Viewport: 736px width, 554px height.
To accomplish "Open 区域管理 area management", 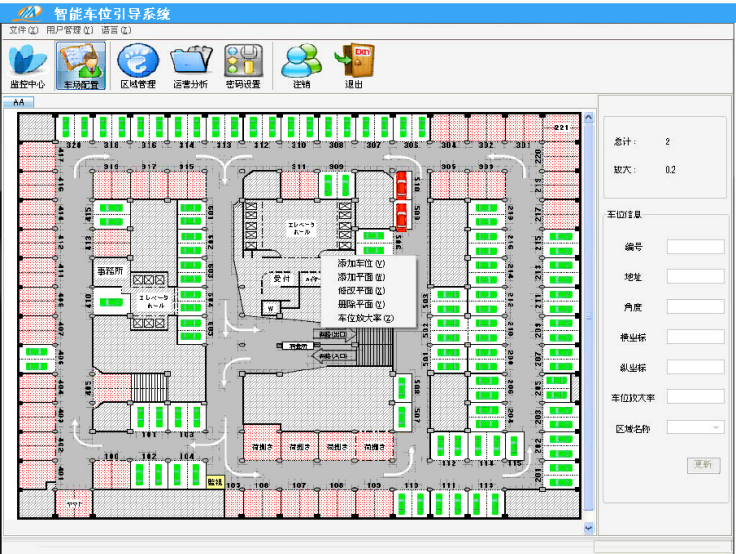I will 138,66.
